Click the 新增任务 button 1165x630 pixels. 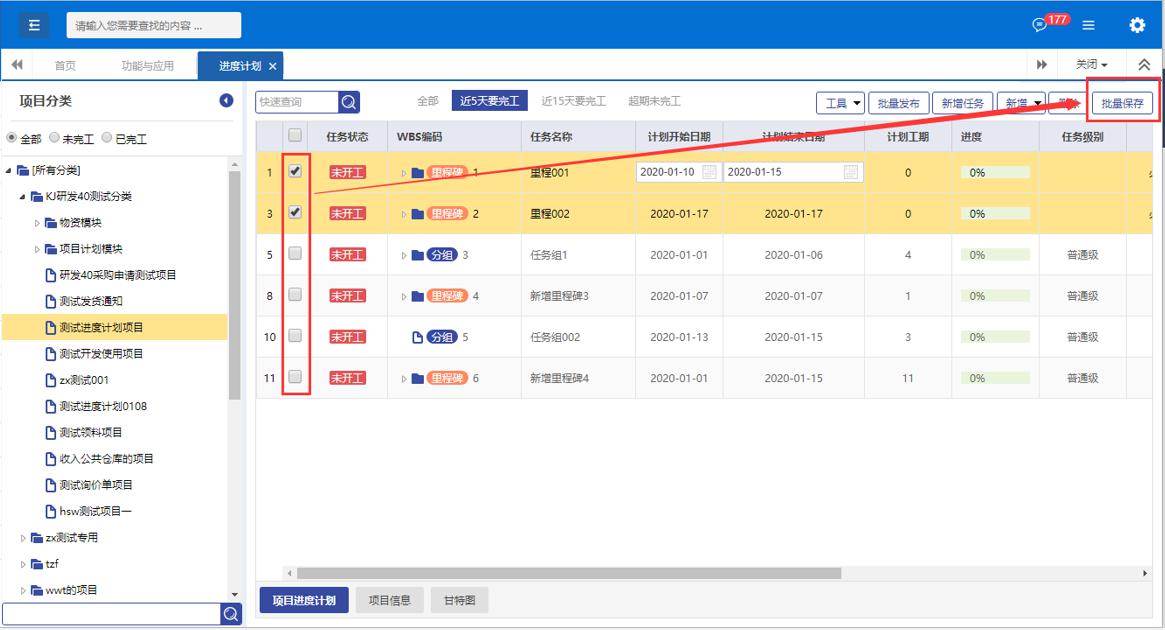click(962, 103)
